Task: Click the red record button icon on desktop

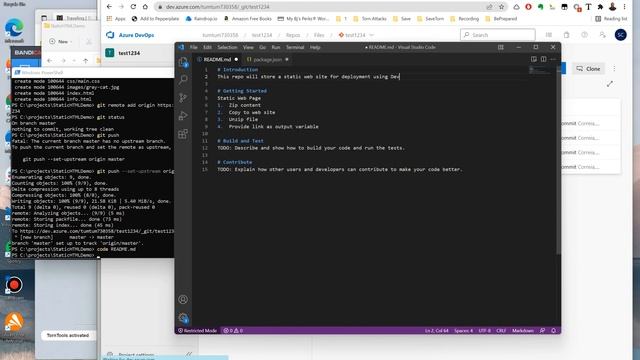Action: [x=14, y=284]
